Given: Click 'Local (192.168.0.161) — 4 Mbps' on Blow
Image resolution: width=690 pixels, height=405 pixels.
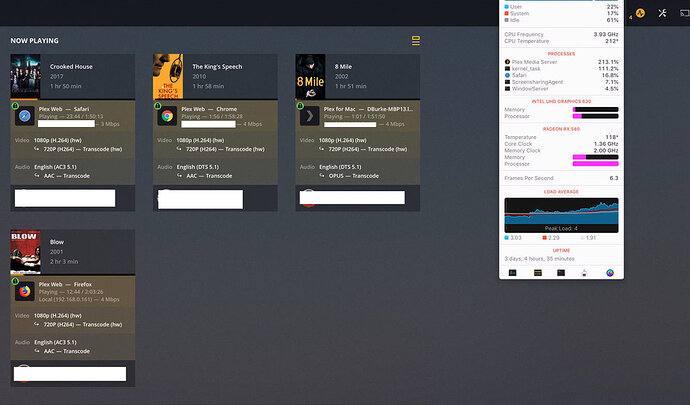Looking at the screenshot, I should pyautogui.click(x=79, y=299).
